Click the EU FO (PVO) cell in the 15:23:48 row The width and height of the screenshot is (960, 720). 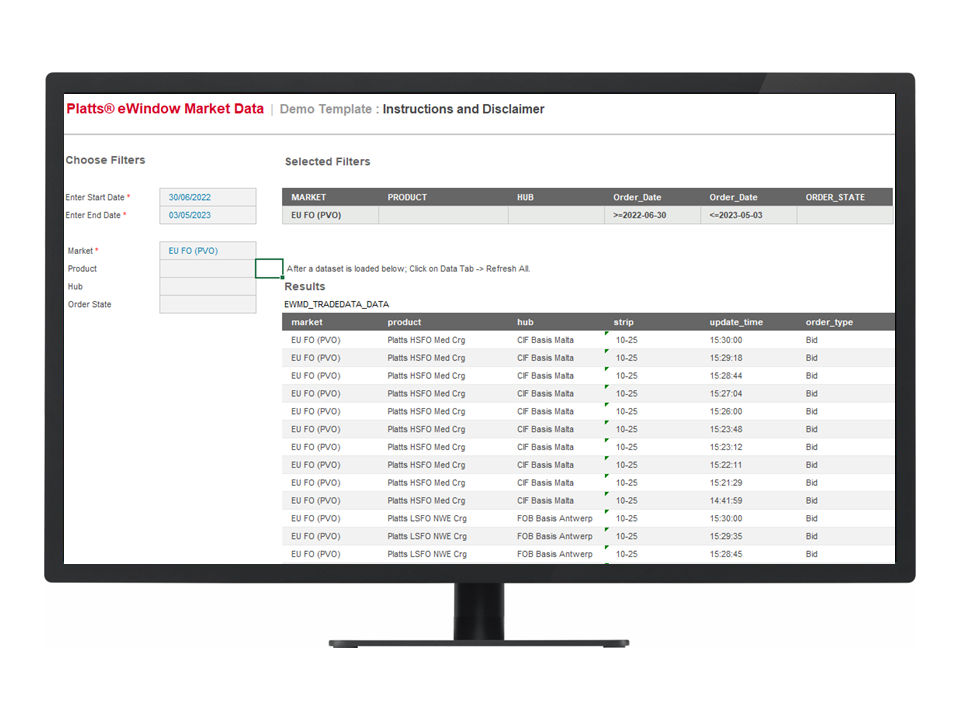click(316, 429)
